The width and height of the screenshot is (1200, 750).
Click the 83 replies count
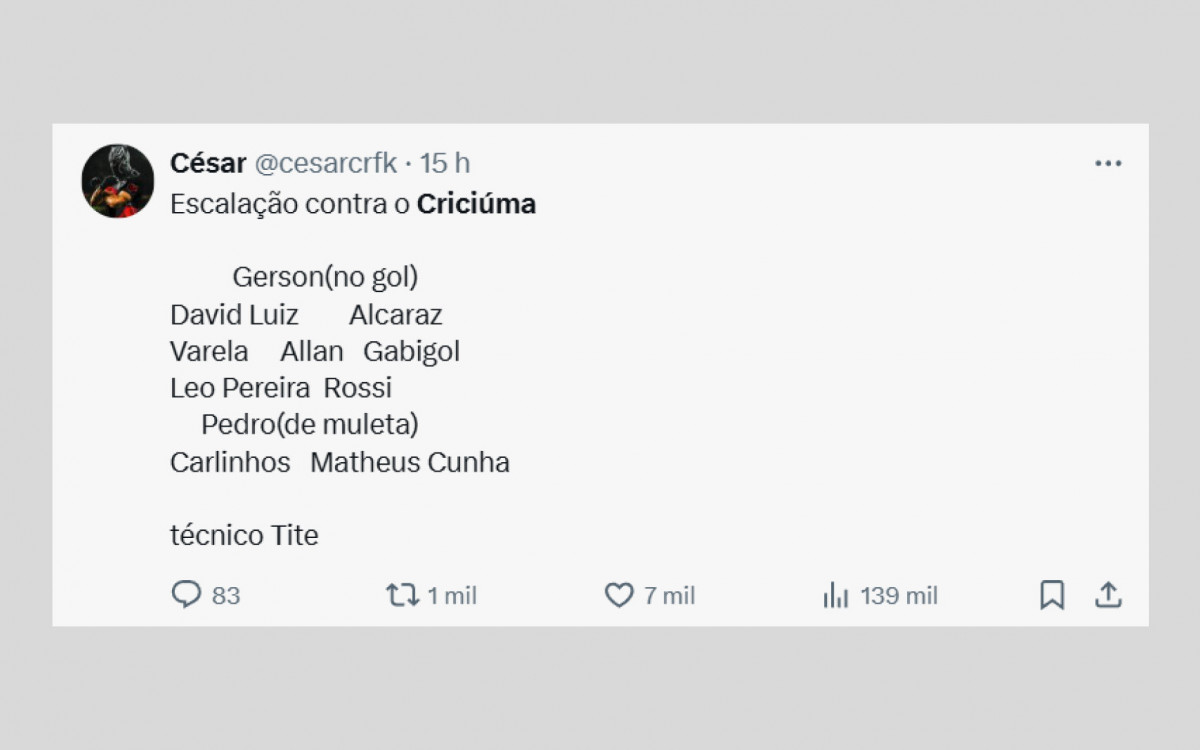[227, 595]
